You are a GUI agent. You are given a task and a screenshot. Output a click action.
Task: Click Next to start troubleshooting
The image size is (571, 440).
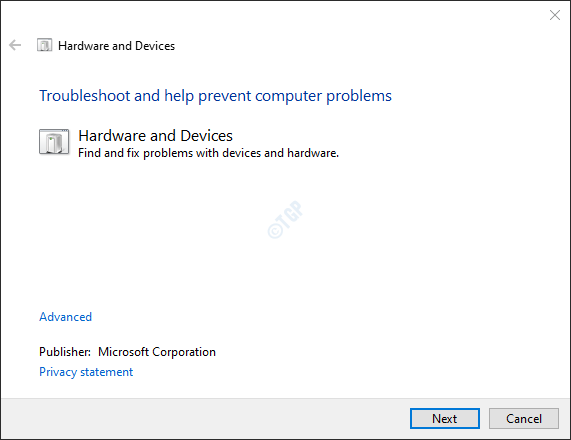(x=445, y=419)
